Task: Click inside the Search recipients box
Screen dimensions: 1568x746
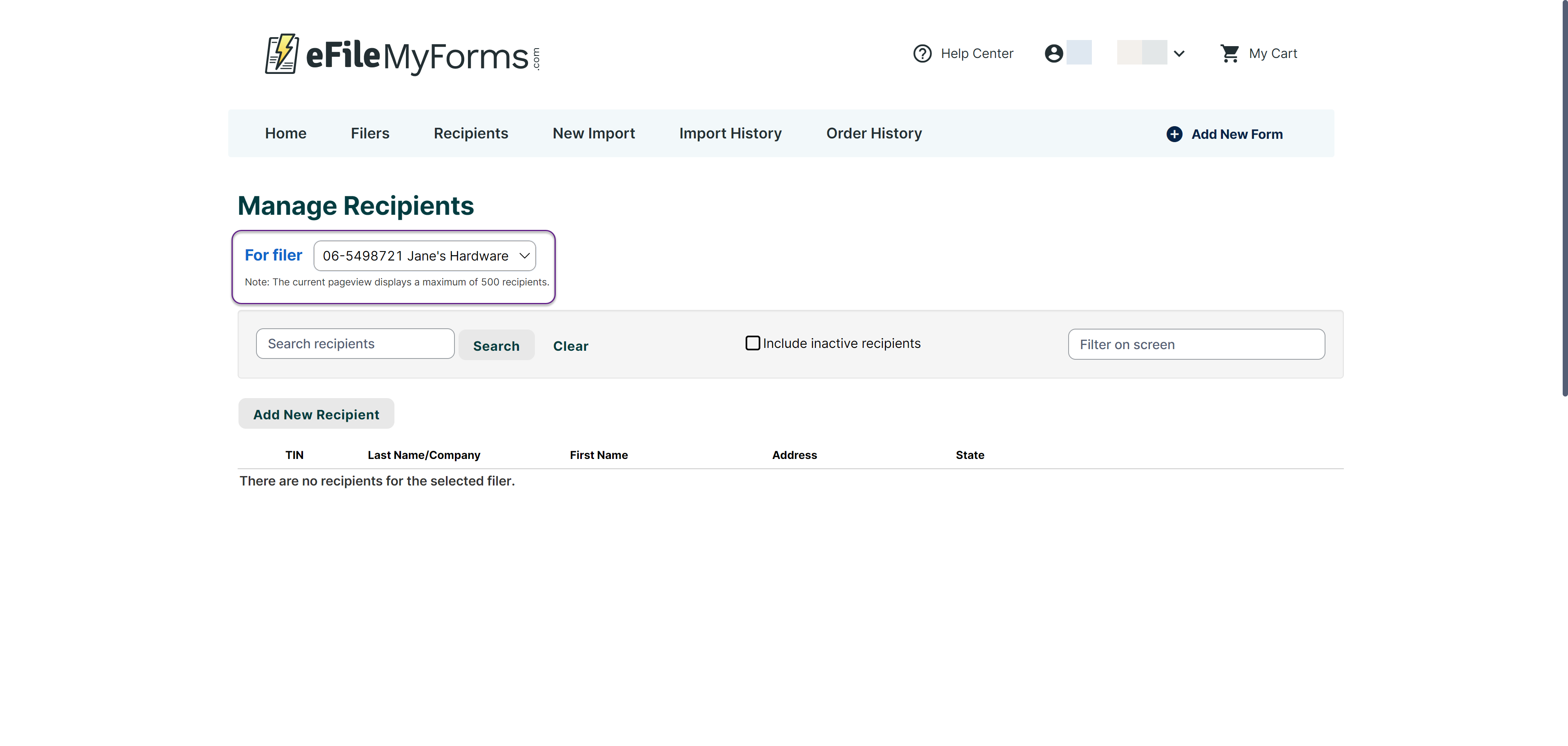Action: tap(355, 343)
